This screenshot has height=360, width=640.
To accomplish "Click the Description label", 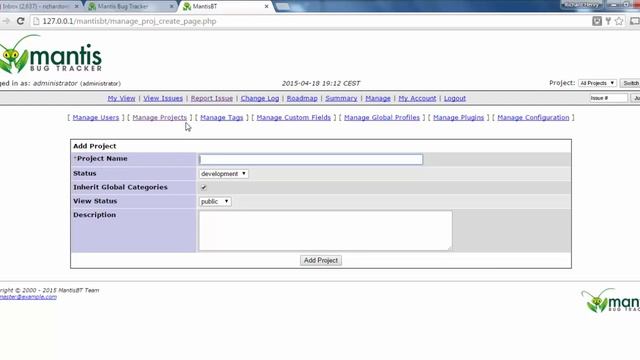I will pos(95,215).
